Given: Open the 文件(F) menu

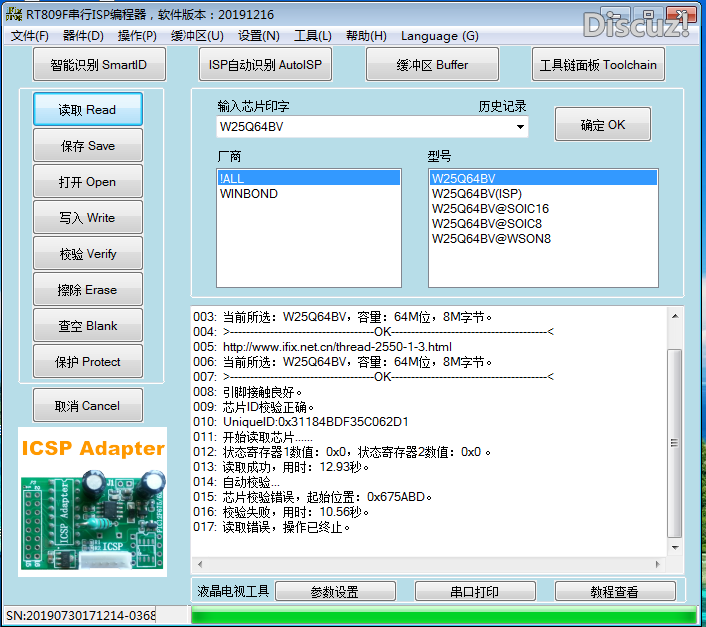Looking at the screenshot, I should pyautogui.click(x=30, y=36).
